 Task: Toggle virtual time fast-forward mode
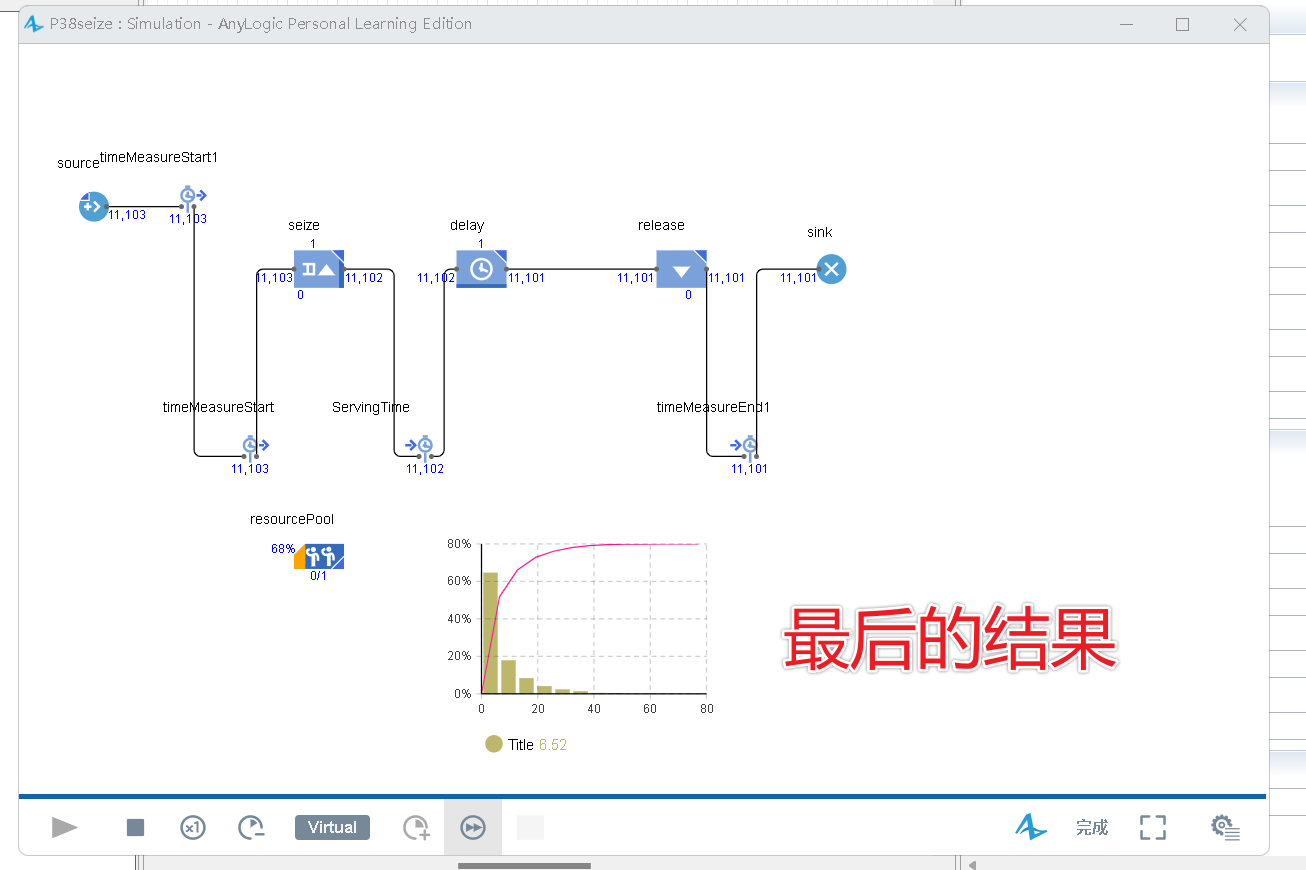pyautogui.click(x=473, y=828)
